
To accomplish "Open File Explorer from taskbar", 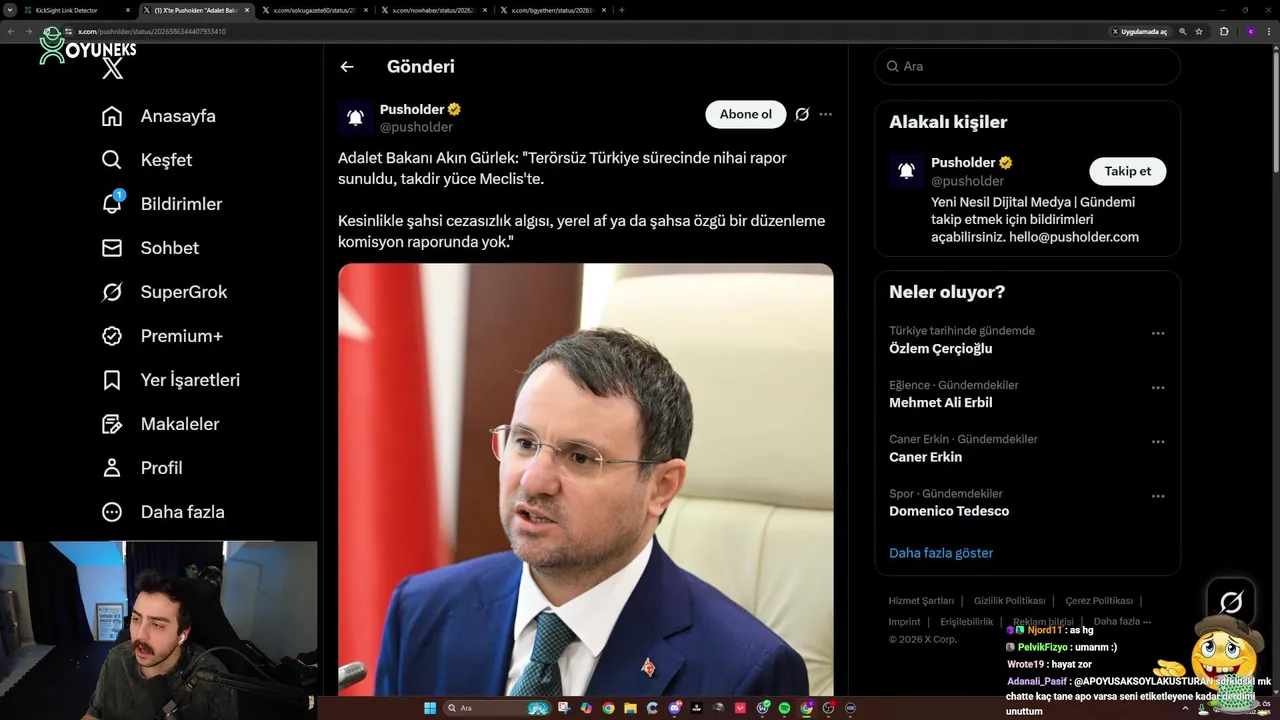I will click(630, 708).
